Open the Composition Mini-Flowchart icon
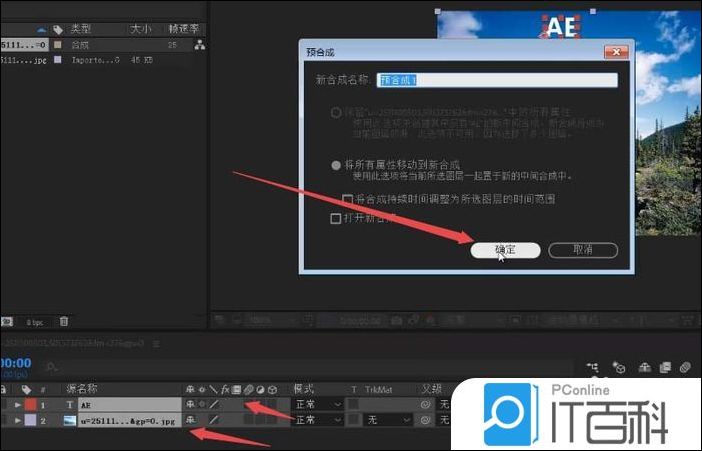 coord(592,368)
